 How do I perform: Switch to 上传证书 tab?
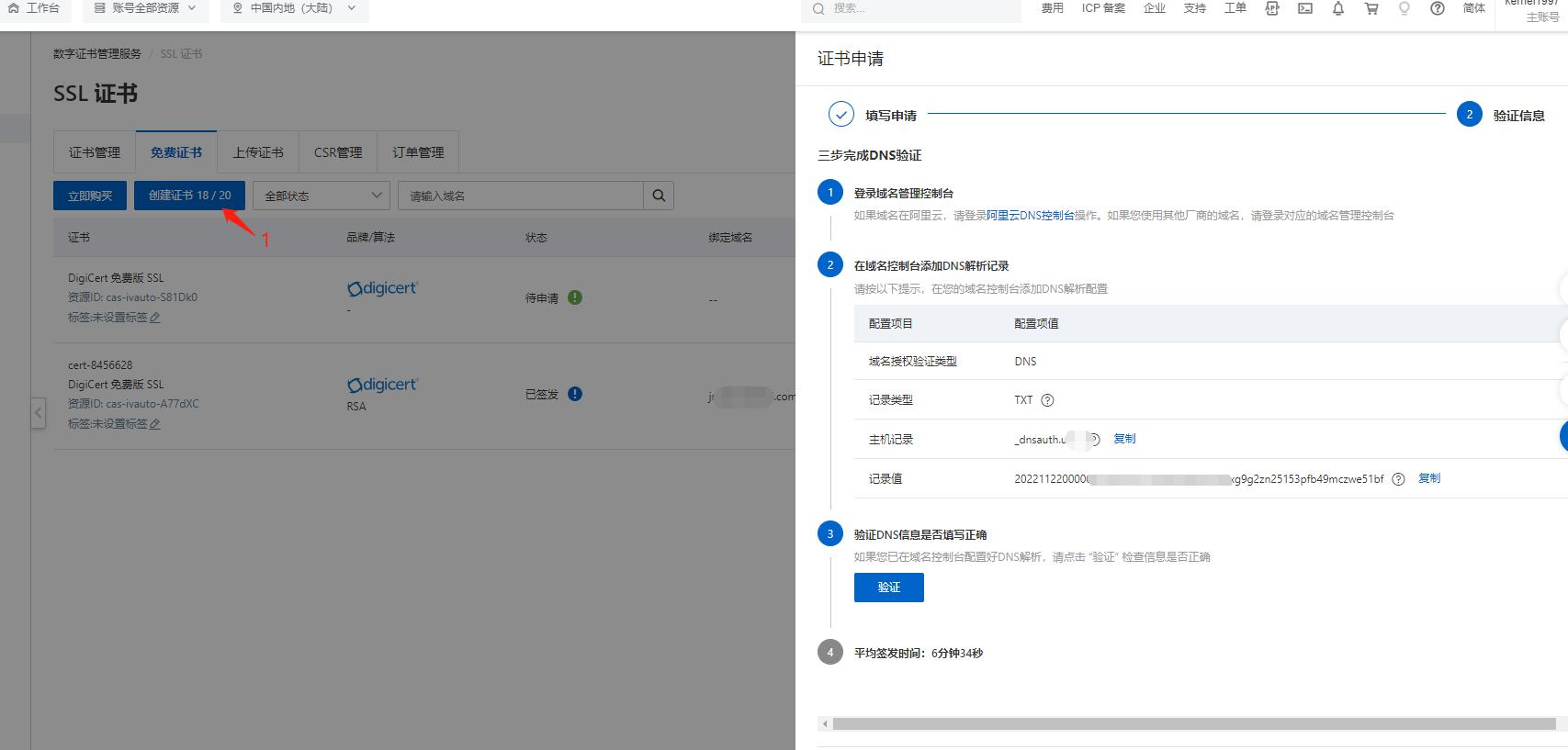[258, 152]
